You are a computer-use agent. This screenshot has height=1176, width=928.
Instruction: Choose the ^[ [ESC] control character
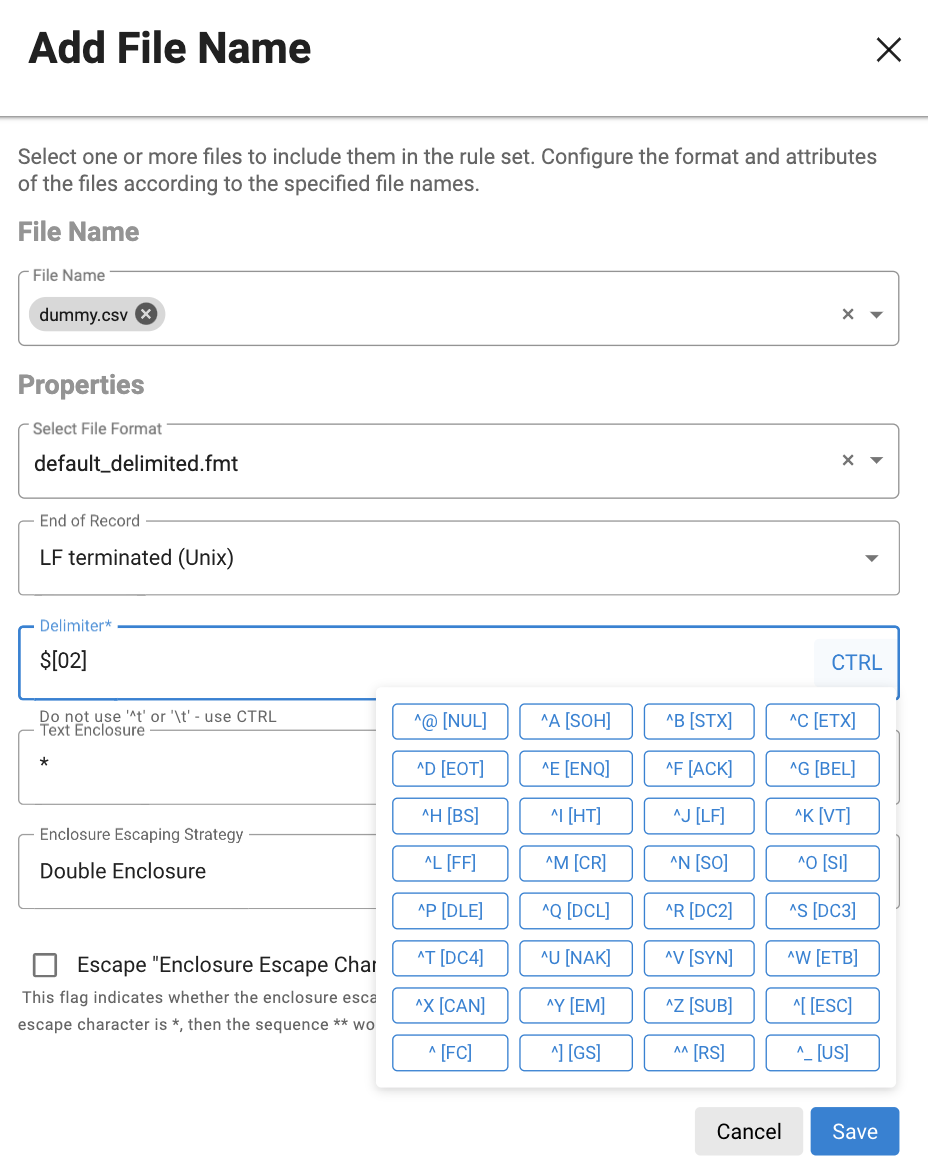coord(822,1005)
